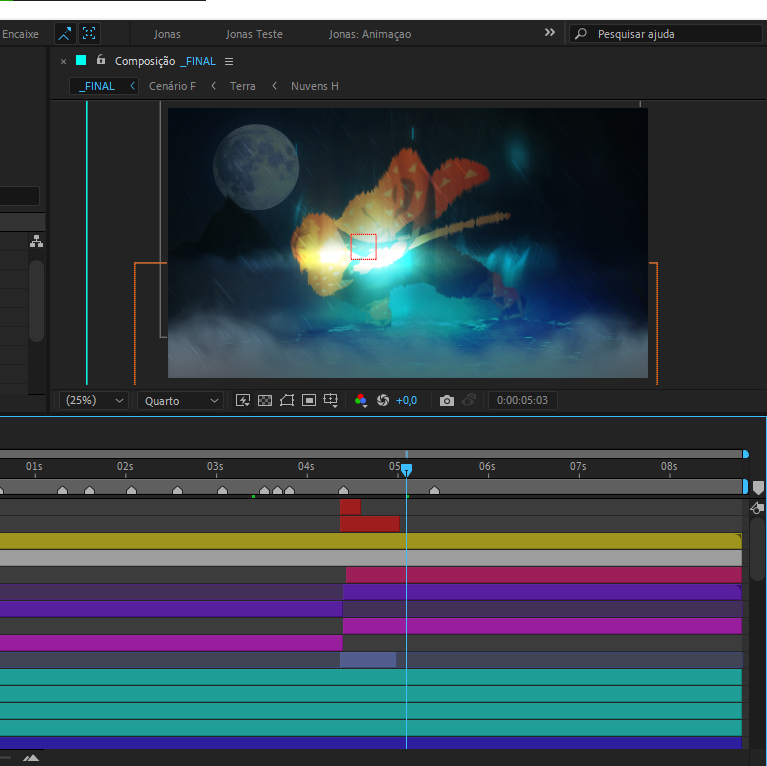Click the region of interest icon
767x766 pixels.
click(309, 400)
